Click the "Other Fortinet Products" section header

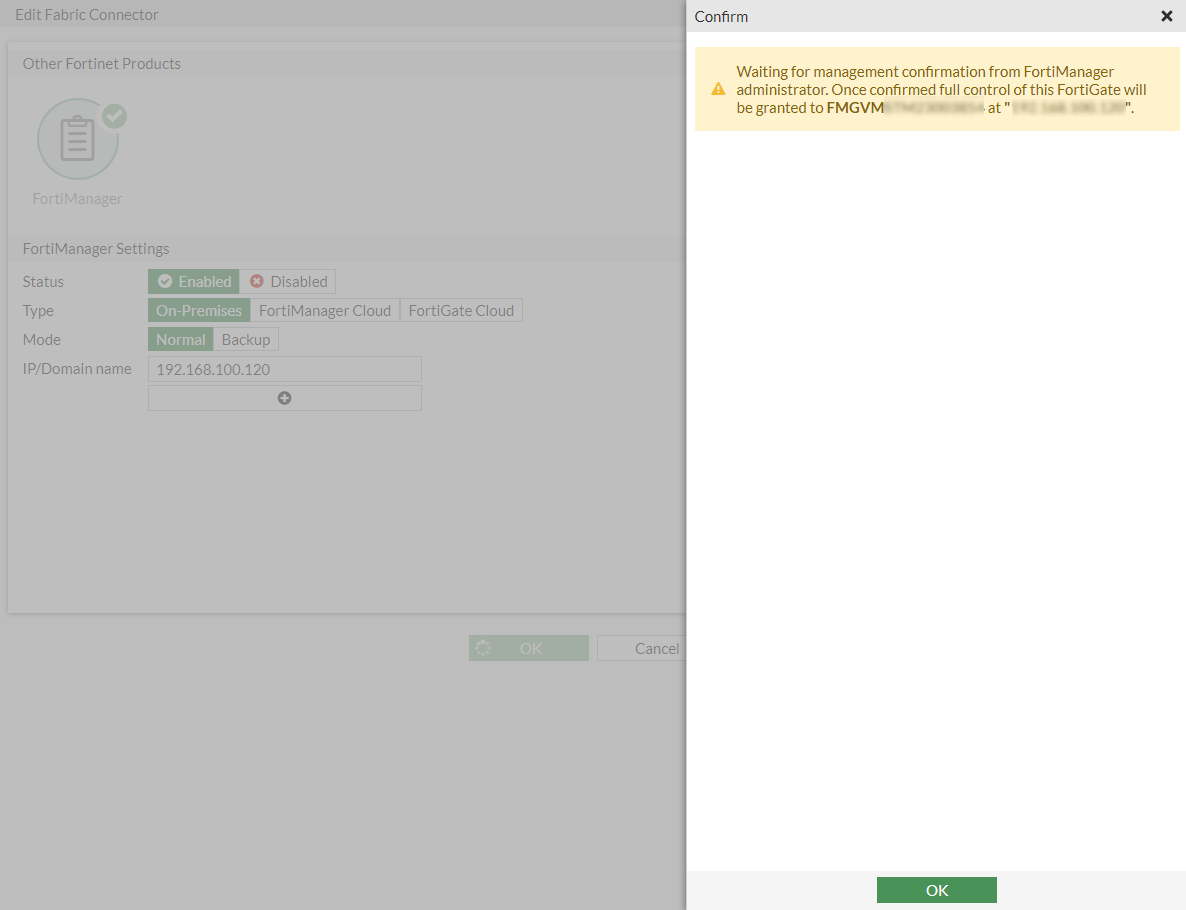[x=101, y=64]
